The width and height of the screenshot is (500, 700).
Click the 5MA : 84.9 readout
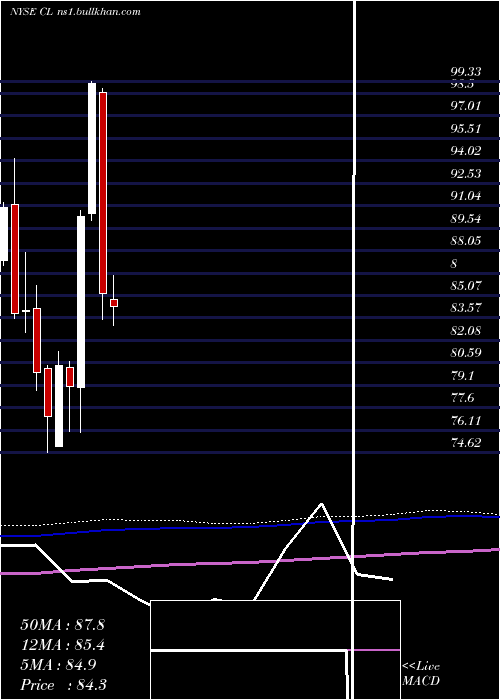tap(58, 665)
